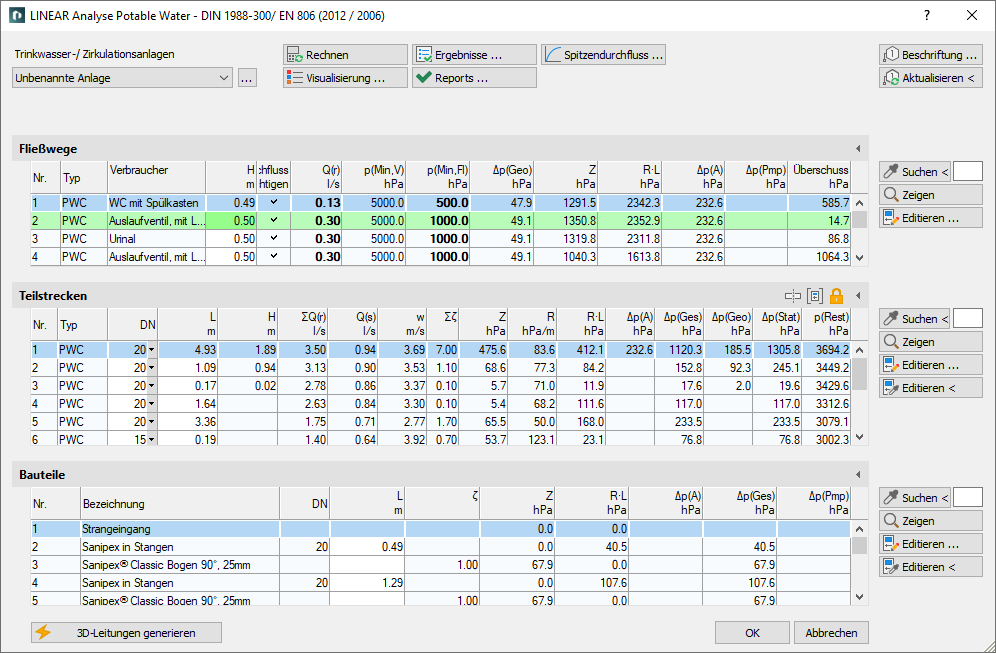Viewport: 996px width, 653px height.
Task: Click 'Strangeingang' row in Bauteile
Action: (441, 528)
